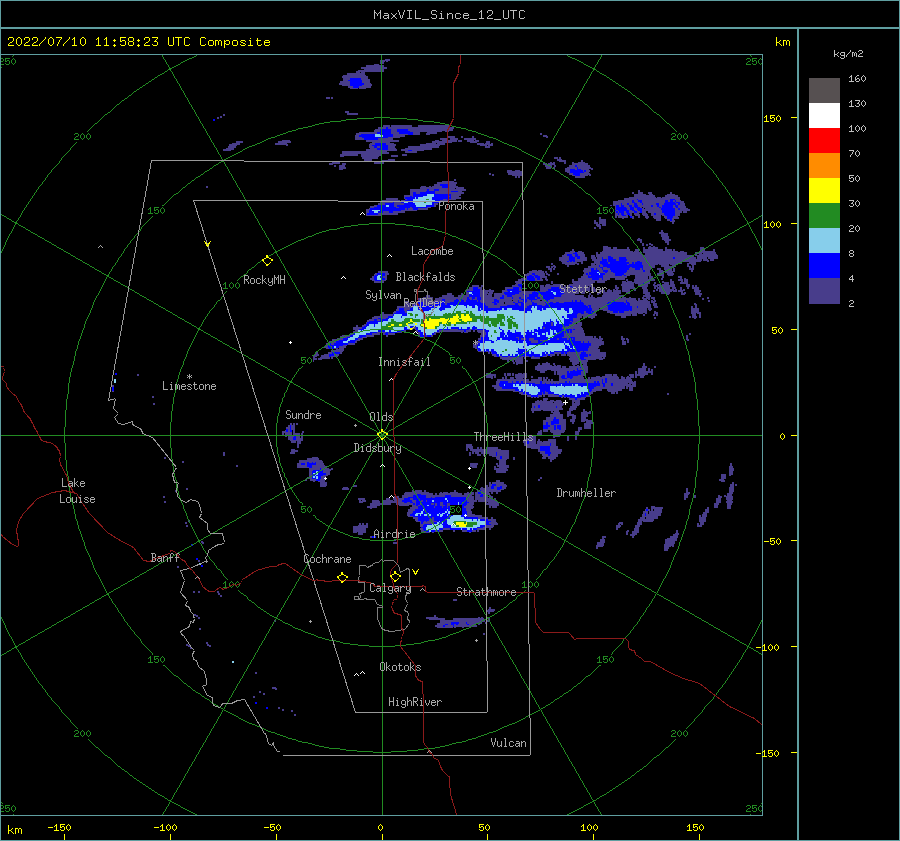This screenshot has height=841, width=900.
Task: Click the yellow radar site marker at Olds
Action: (x=382, y=435)
